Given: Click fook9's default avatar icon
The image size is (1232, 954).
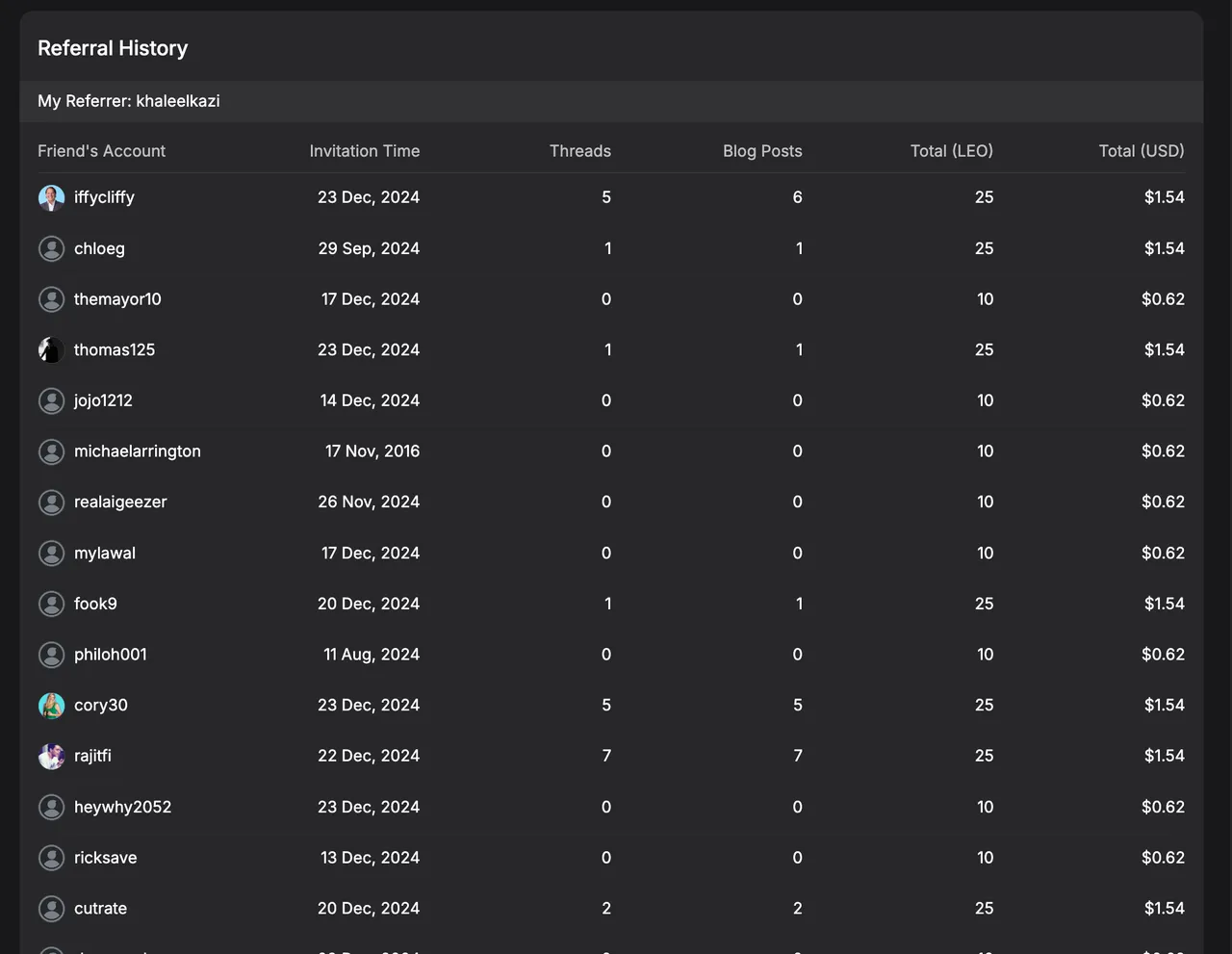Looking at the screenshot, I should click(51, 605).
